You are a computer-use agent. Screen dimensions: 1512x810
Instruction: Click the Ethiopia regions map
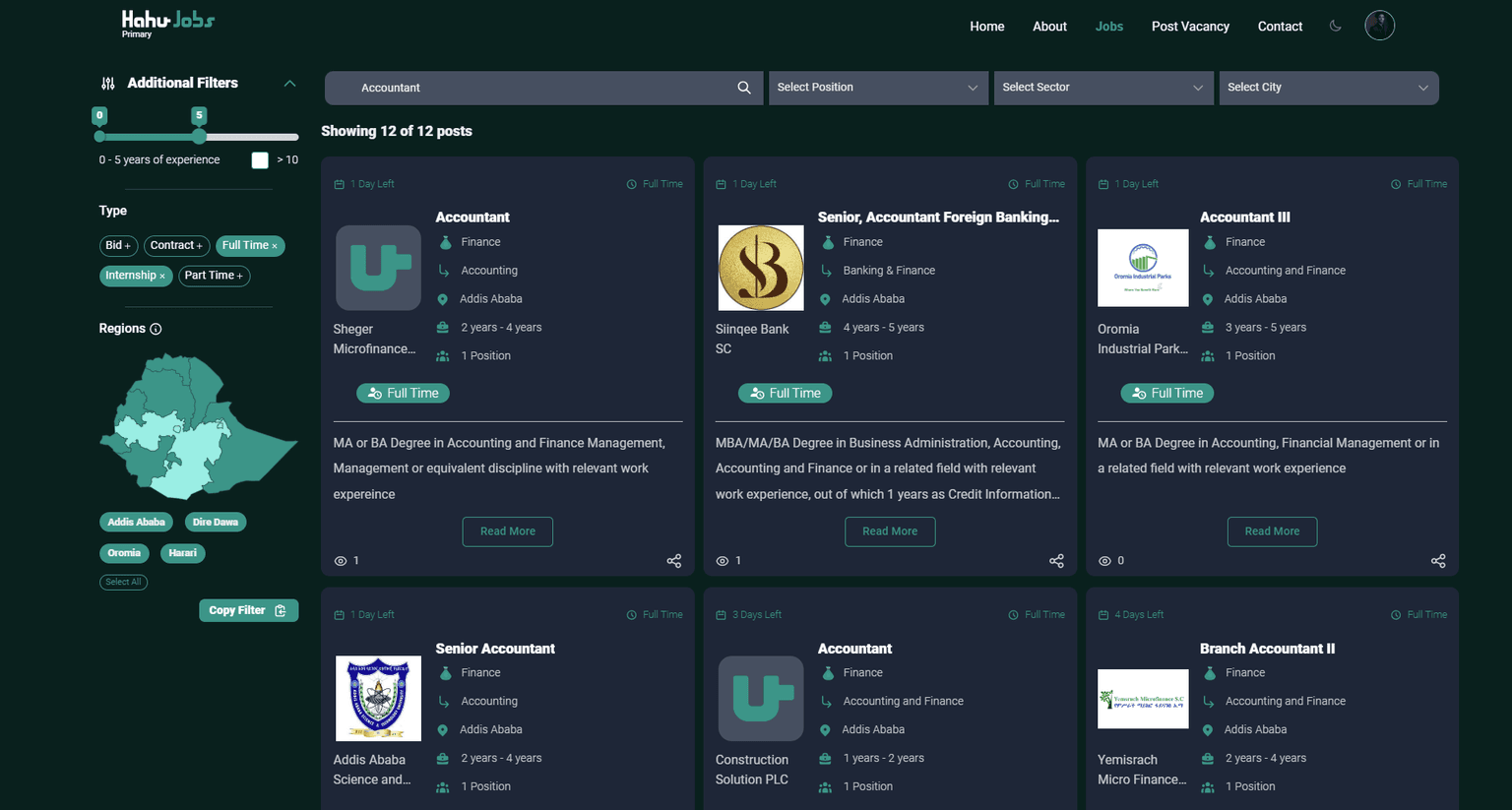(197, 427)
